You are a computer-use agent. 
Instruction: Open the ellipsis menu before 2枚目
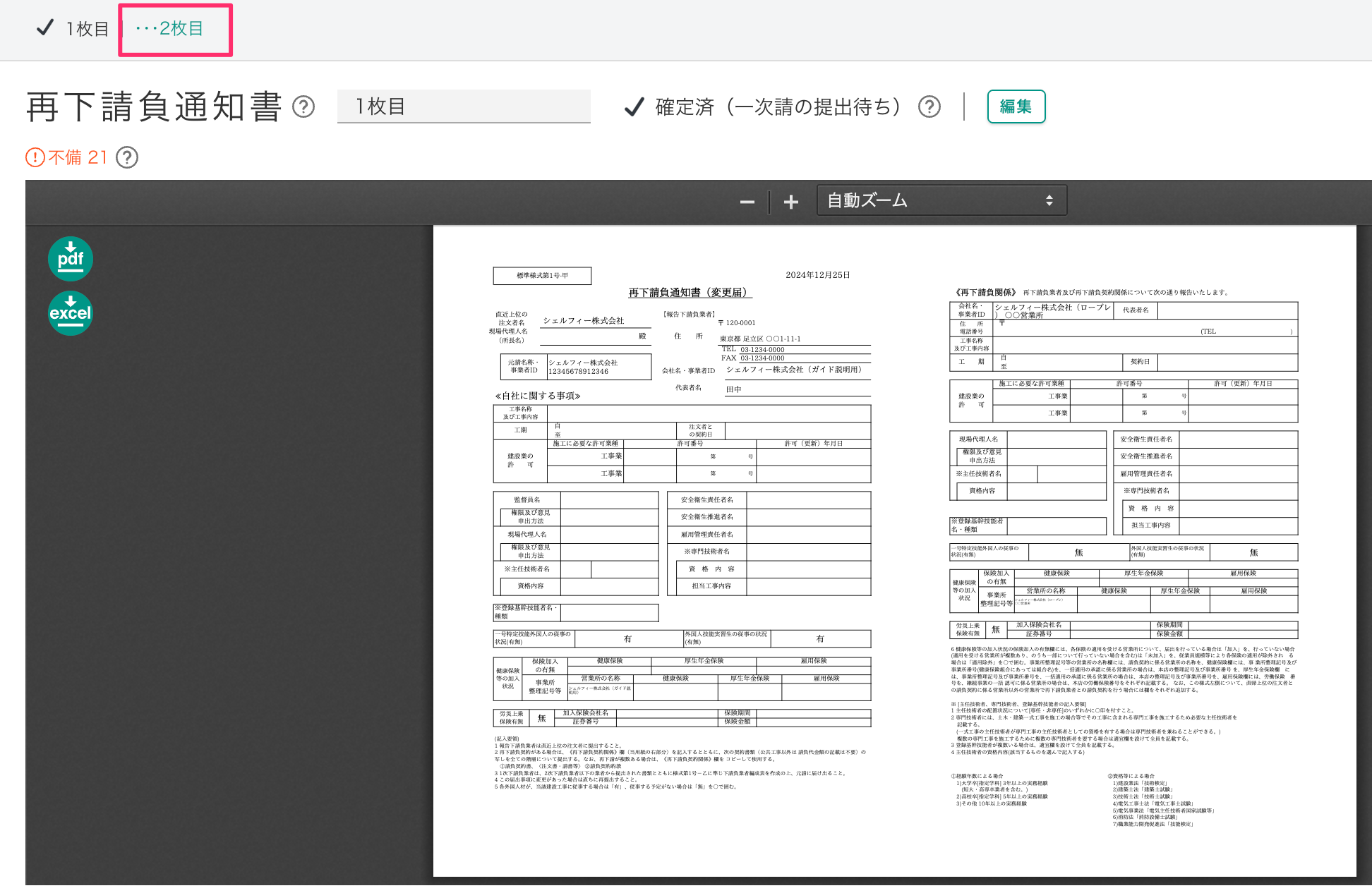(x=145, y=29)
